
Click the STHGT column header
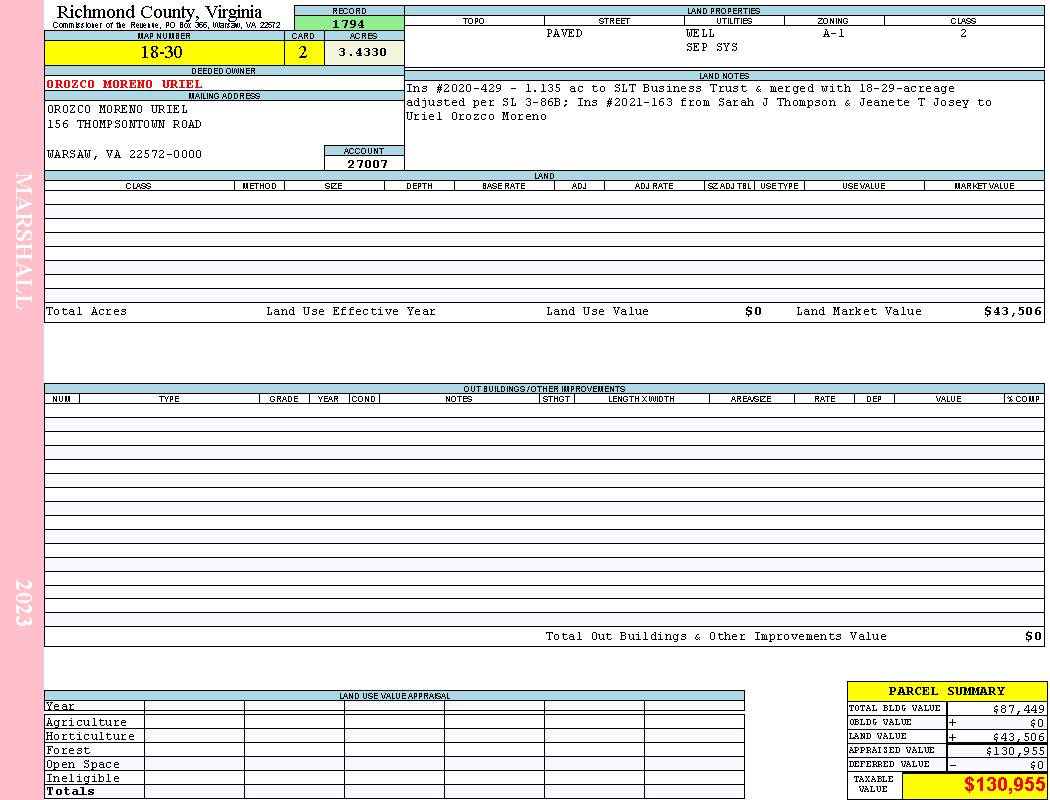556,399
